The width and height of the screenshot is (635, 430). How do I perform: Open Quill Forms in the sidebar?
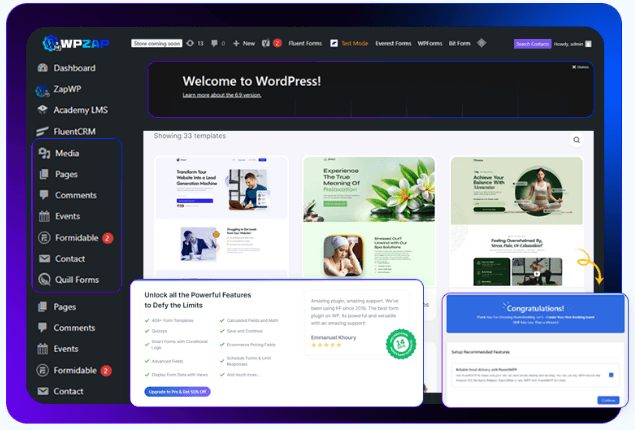[76, 280]
